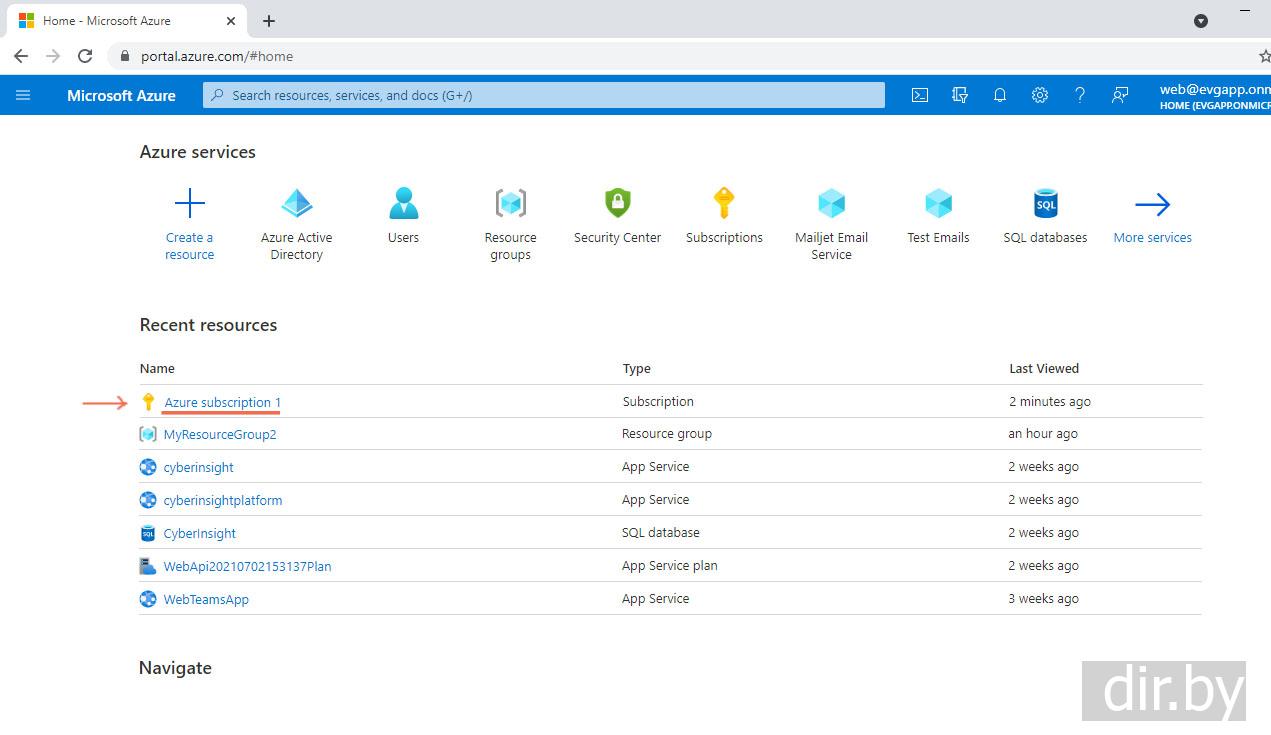
Task: Reload the page in browser
Action: [85, 56]
